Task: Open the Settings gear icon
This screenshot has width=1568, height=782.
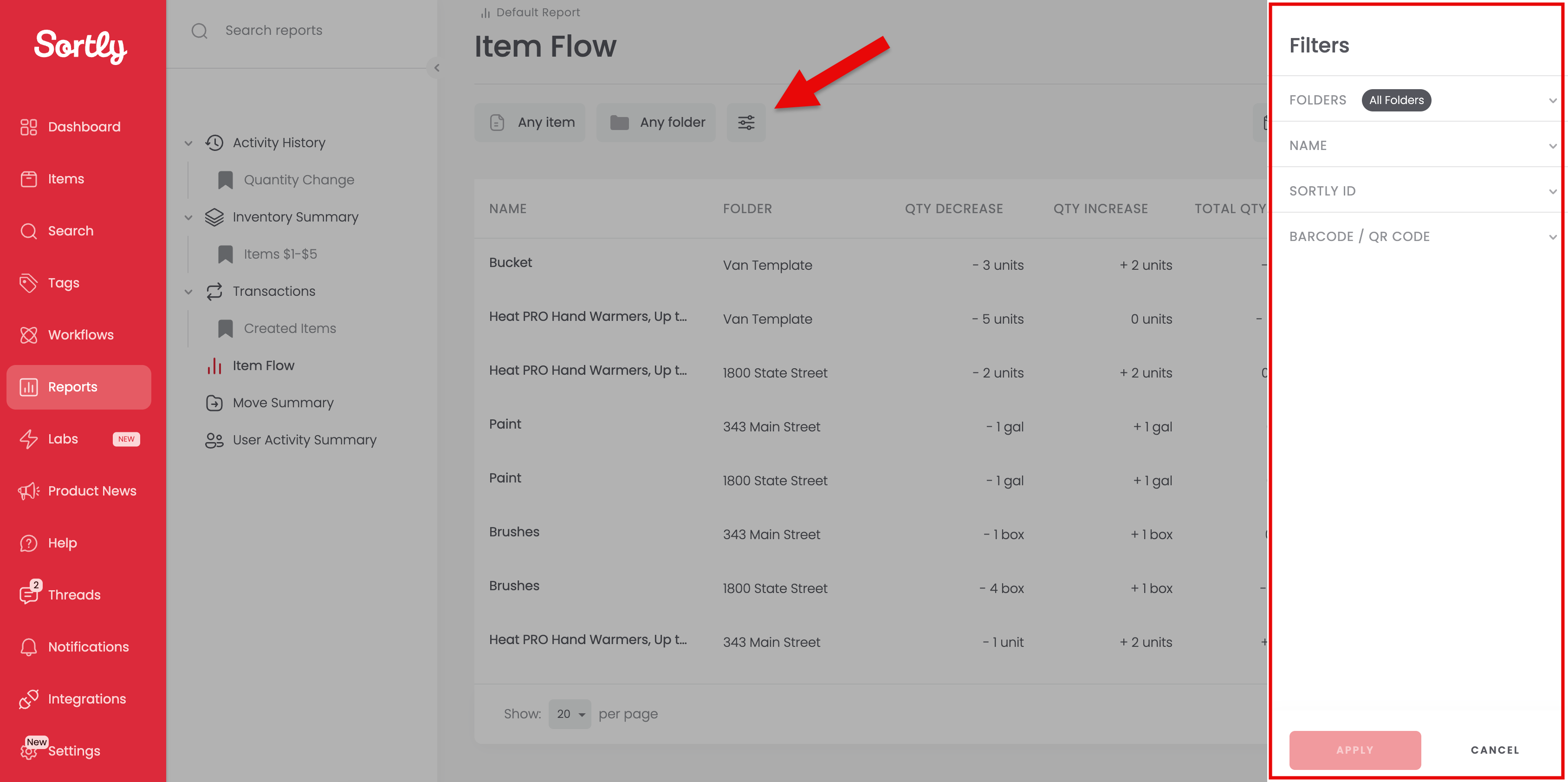Action: pyautogui.click(x=29, y=751)
